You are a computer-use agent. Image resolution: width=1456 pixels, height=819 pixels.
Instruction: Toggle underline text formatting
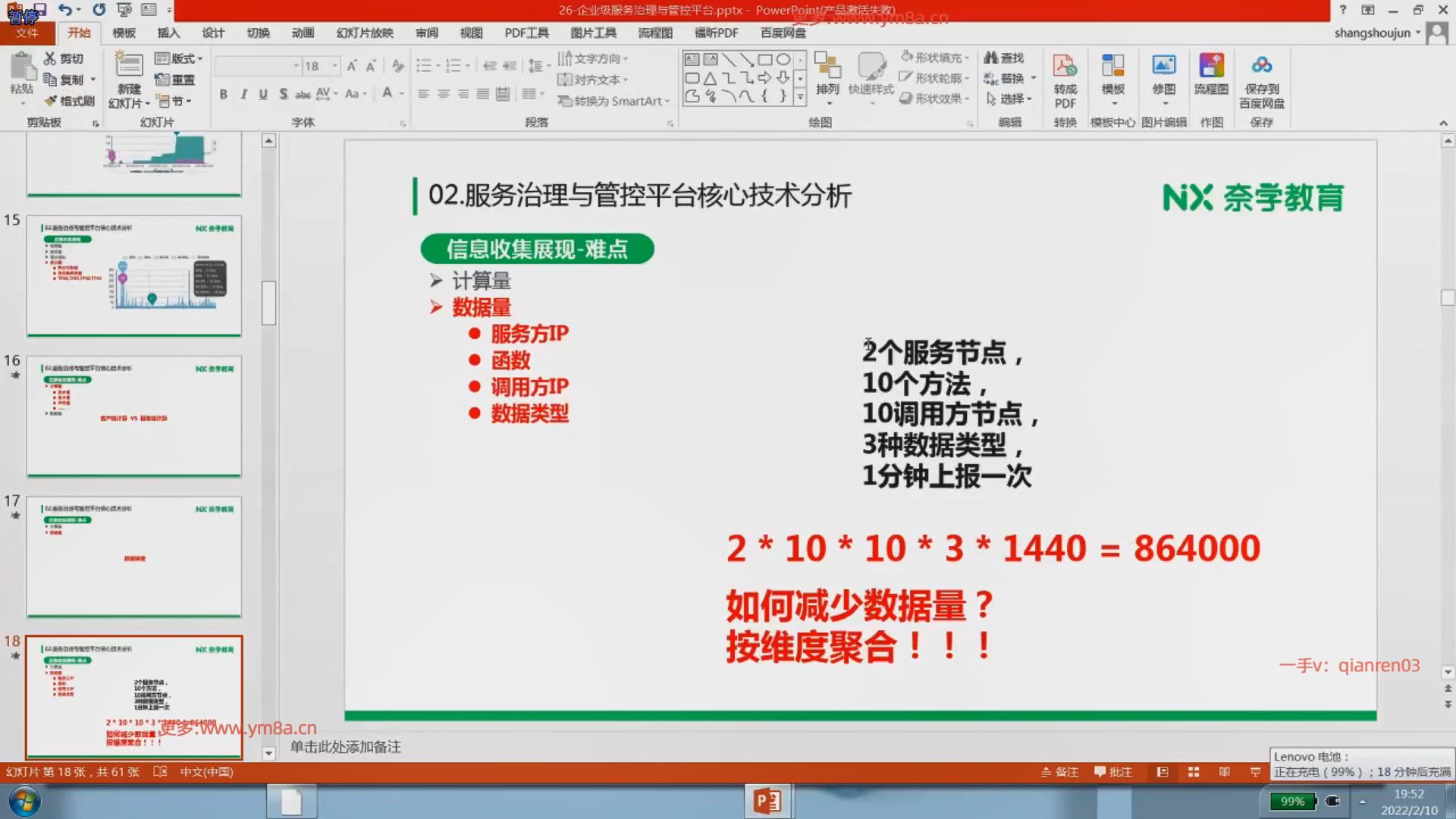[x=263, y=94]
